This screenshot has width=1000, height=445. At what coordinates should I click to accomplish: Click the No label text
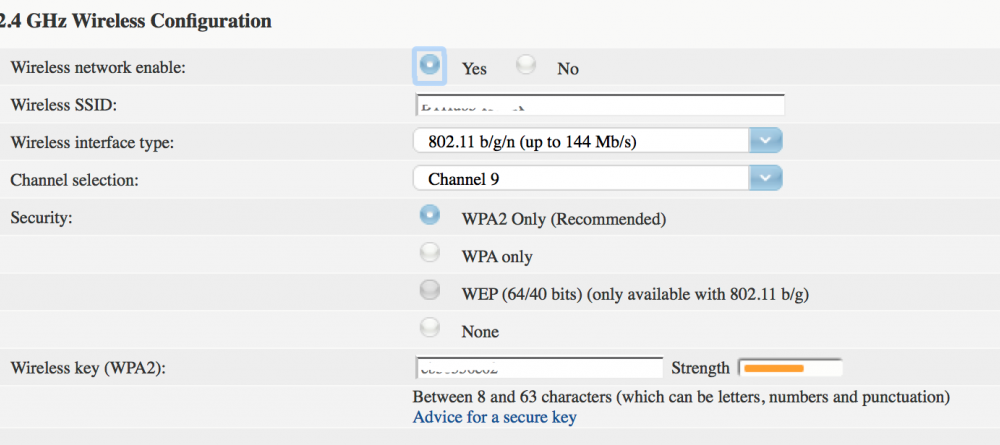568,69
